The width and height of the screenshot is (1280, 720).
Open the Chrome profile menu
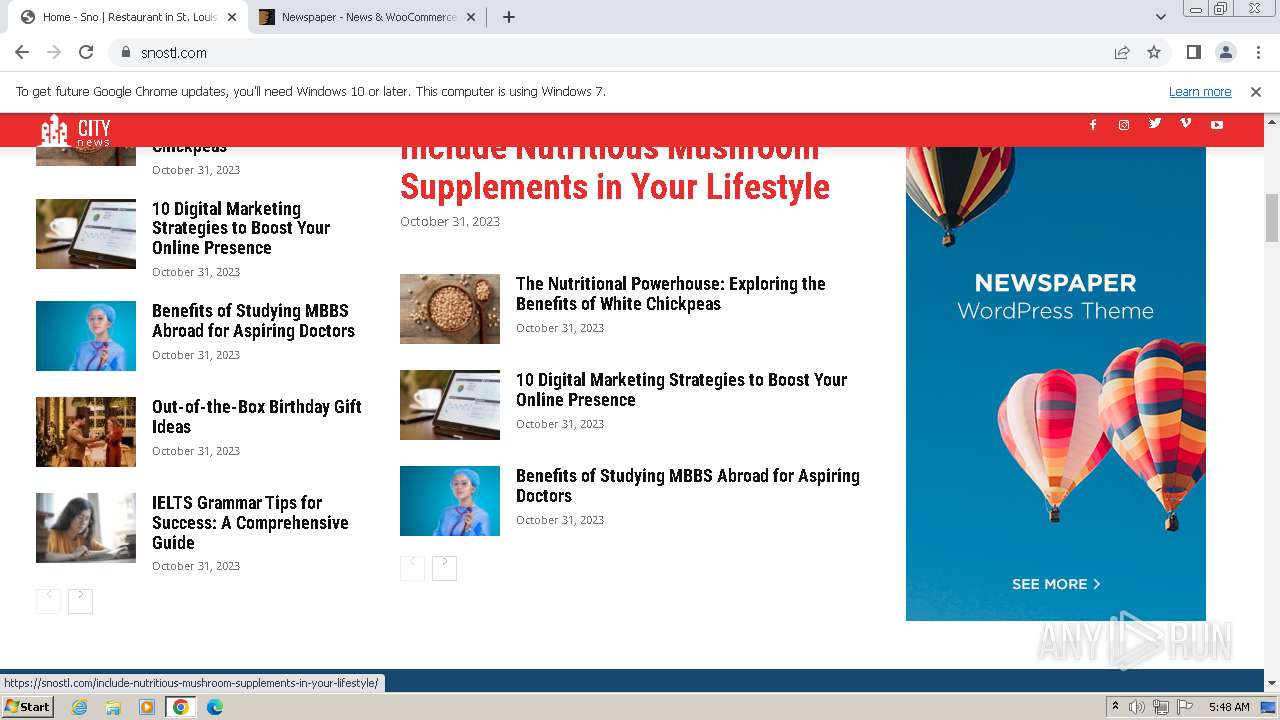tap(1225, 52)
